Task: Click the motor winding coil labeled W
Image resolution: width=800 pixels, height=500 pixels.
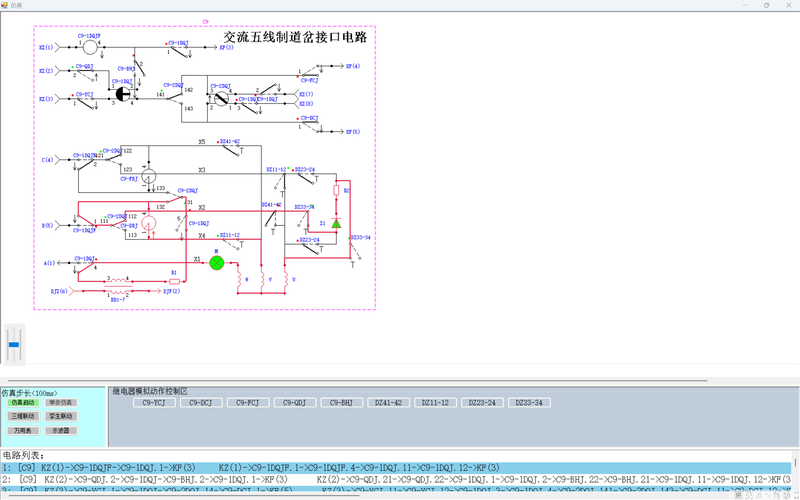Action: click(239, 280)
